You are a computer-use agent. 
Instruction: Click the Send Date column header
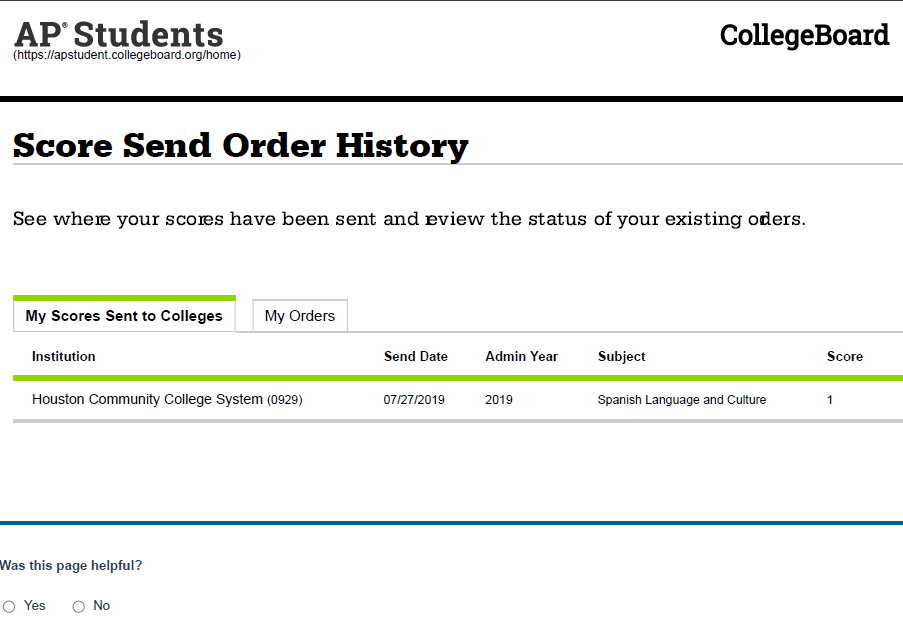click(x=416, y=356)
